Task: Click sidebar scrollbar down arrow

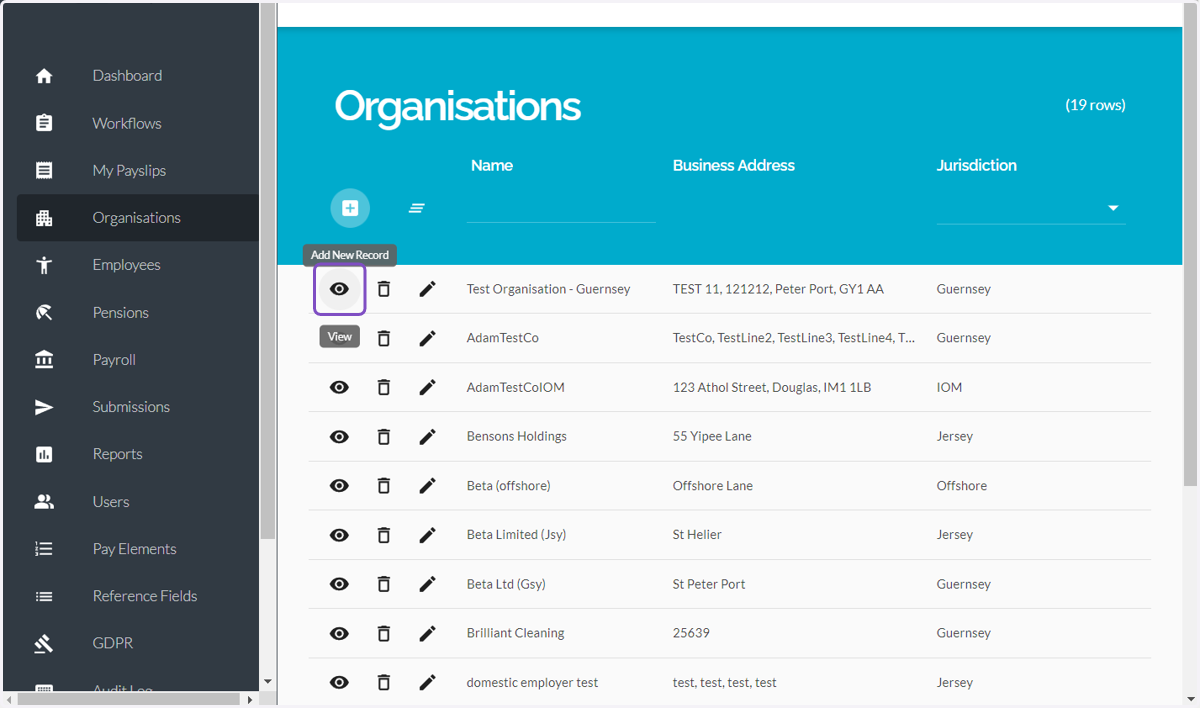Action: point(267,682)
